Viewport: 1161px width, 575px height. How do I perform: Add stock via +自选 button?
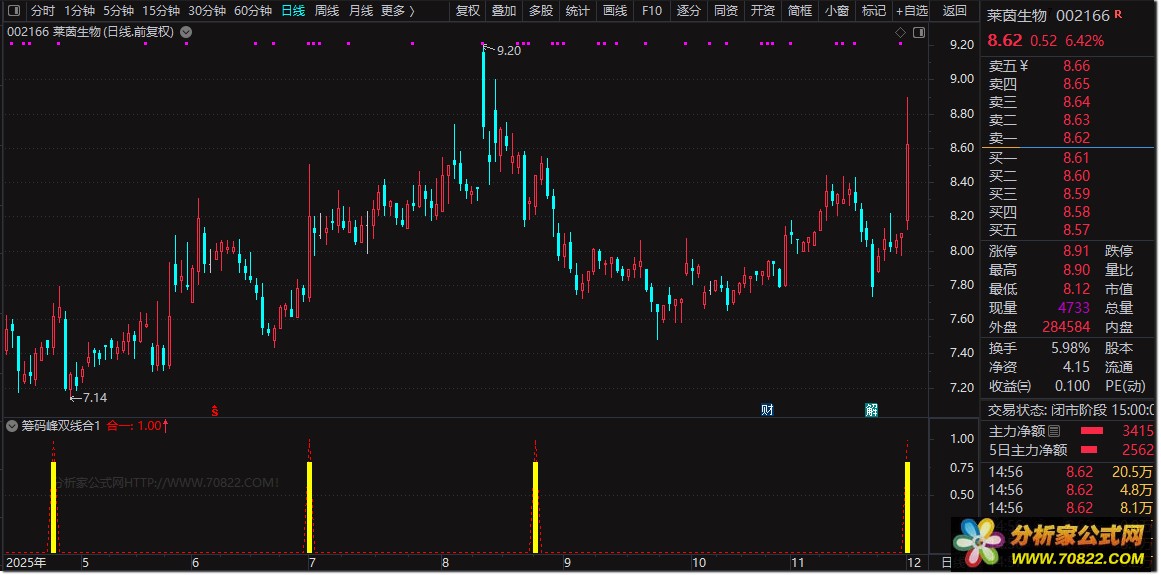click(911, 11)
